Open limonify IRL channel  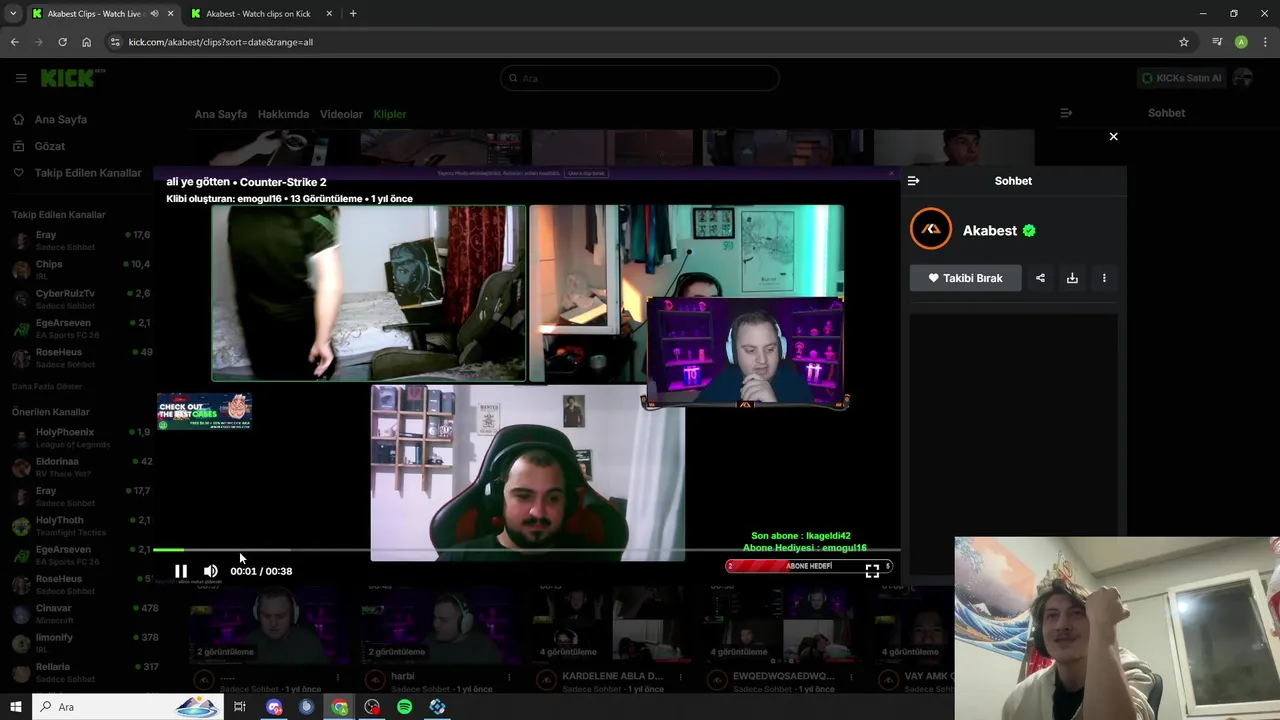point(80,643)
